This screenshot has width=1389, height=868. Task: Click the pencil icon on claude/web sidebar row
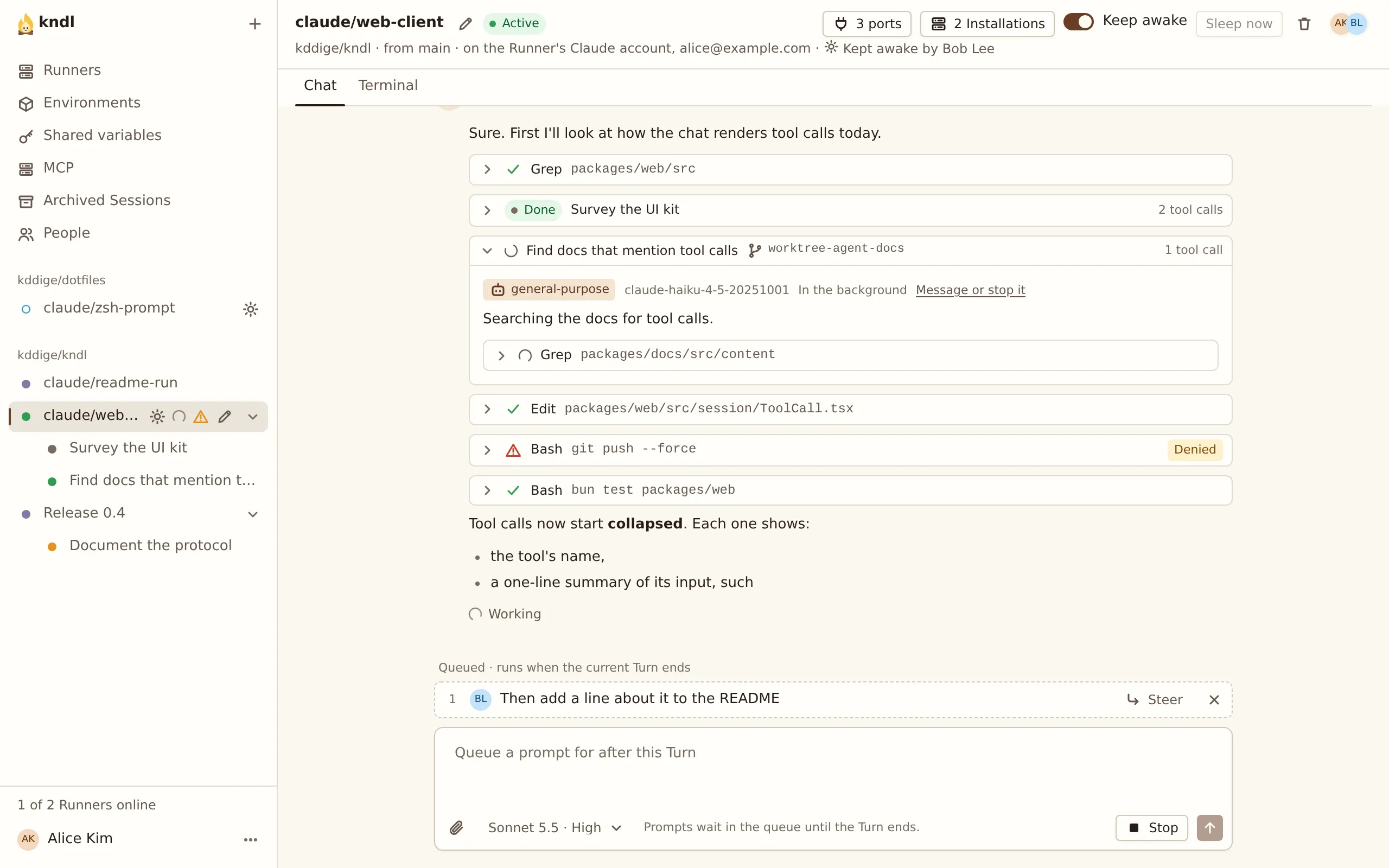[x=225, y=416]
